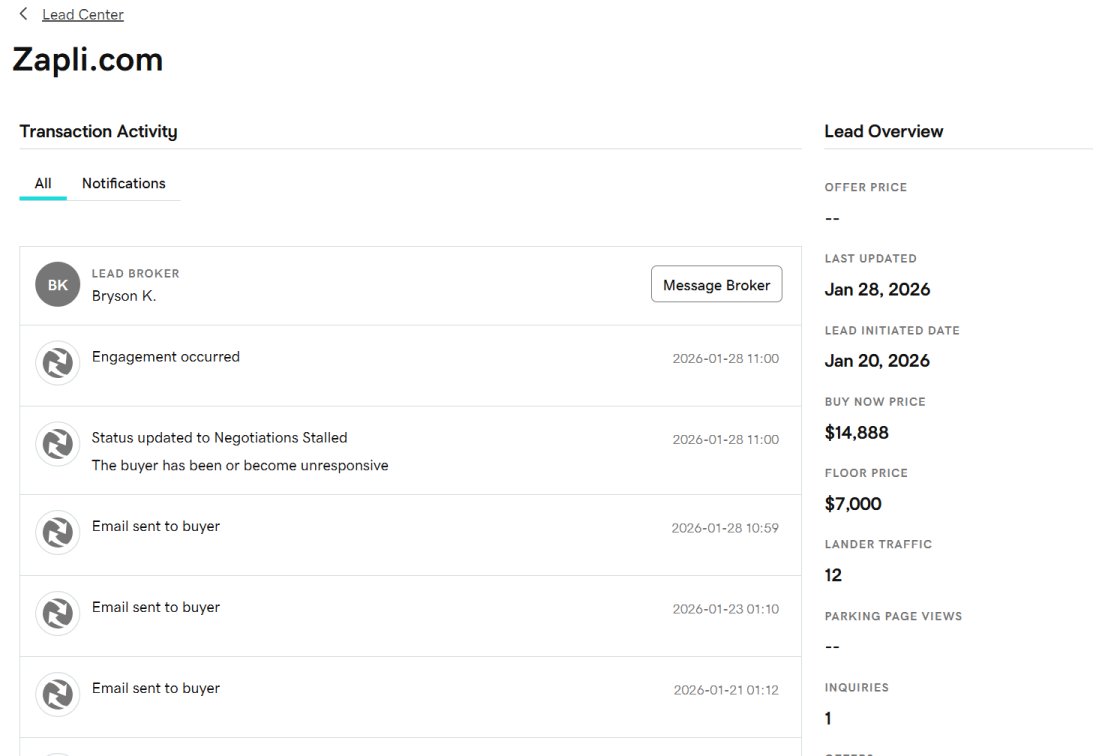Screen dimensions: 1105x756
Task: Click the 'Email sent to buyer' text dated 2026-01-23
Action: tap(156, 607)
